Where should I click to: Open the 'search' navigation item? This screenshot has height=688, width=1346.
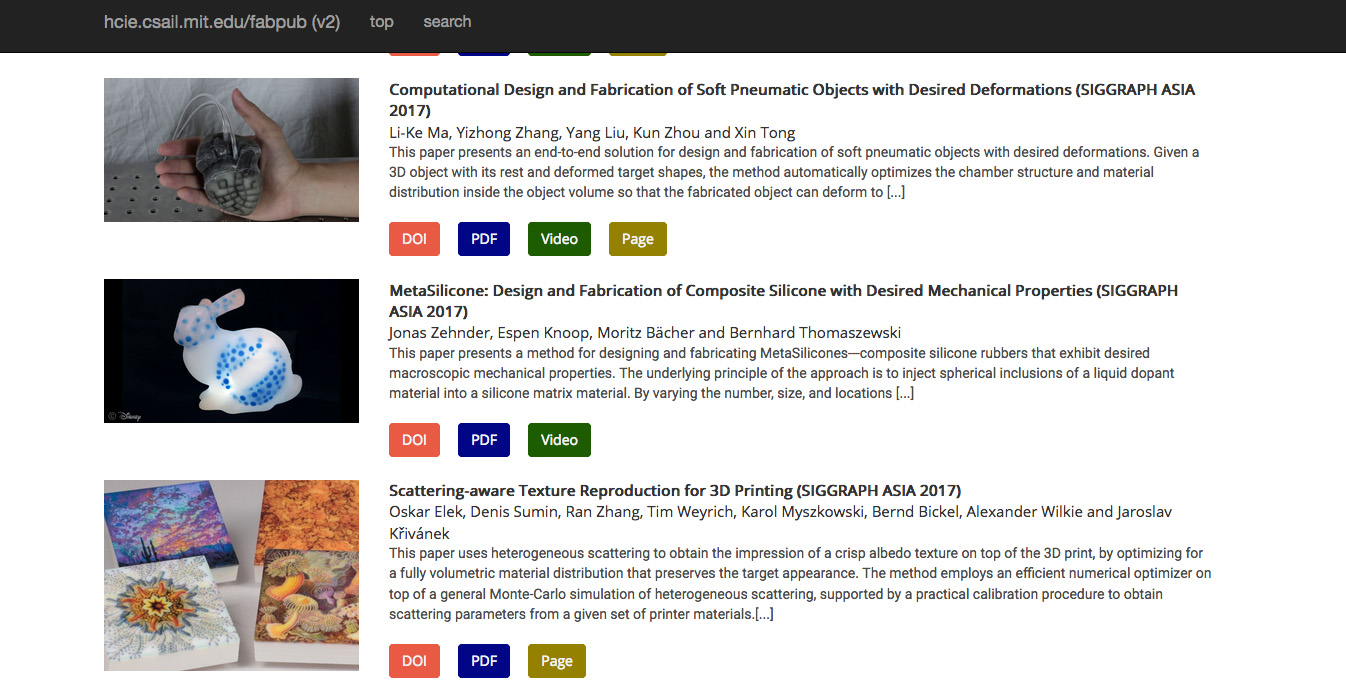(x=447, y=22)
